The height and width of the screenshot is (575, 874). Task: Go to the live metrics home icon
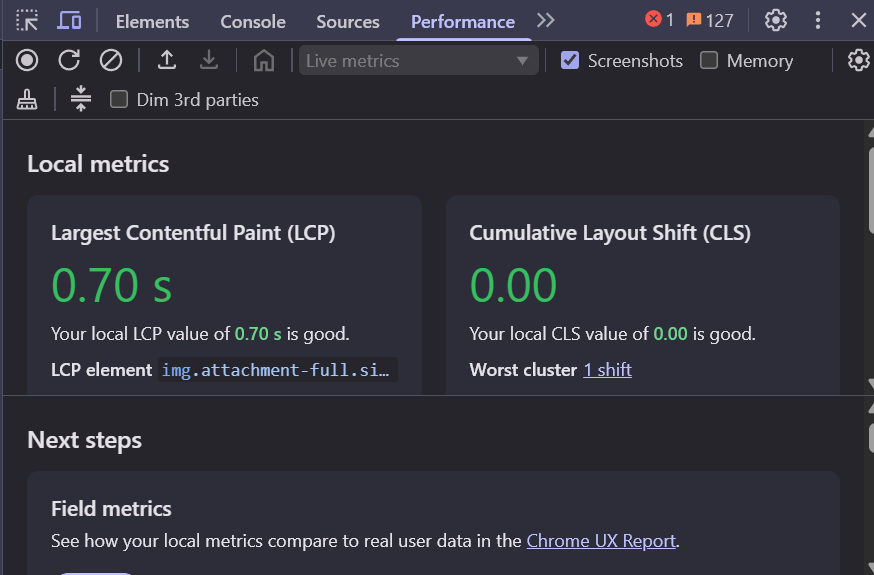click(x=264, y=60)
